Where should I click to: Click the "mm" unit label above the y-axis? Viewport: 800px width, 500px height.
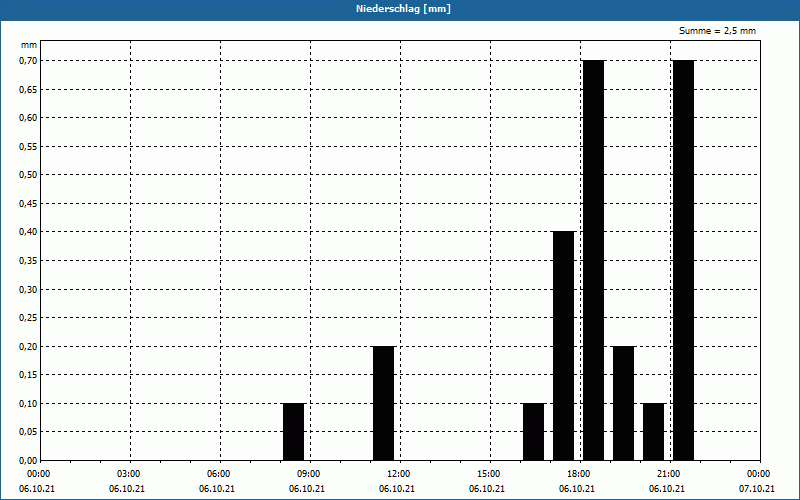pyautogui.click(x=29, y=45)
